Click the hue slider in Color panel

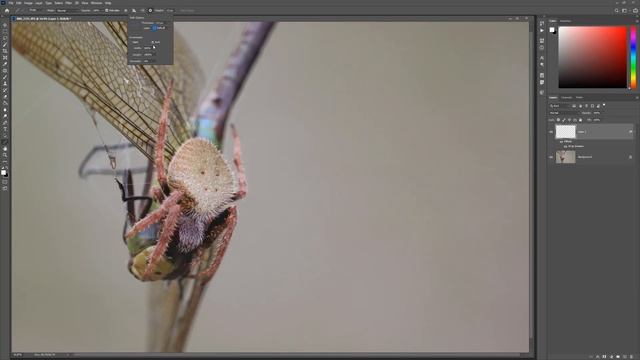(633, 57)
